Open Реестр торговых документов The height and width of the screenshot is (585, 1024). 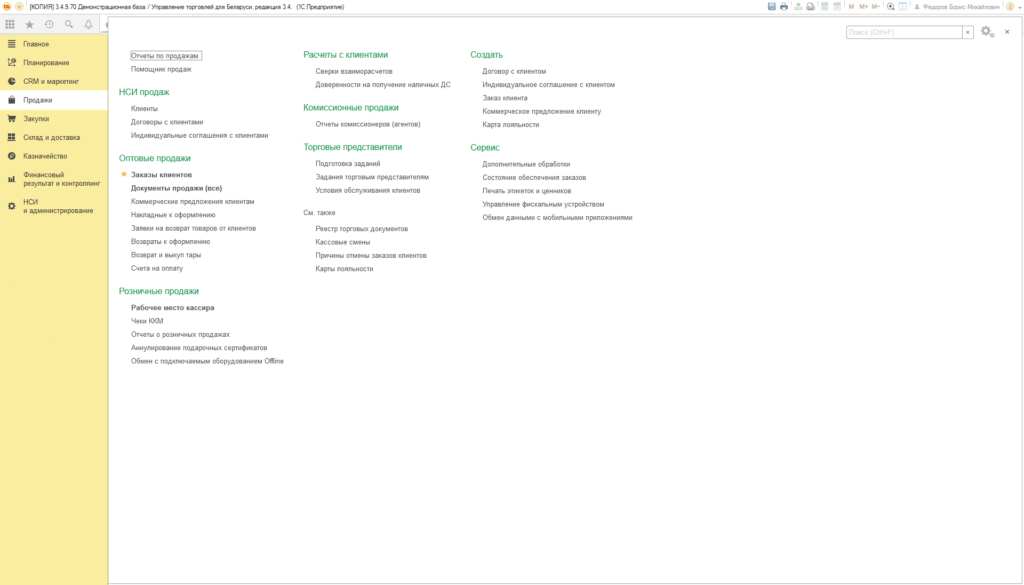click(362, 229)
